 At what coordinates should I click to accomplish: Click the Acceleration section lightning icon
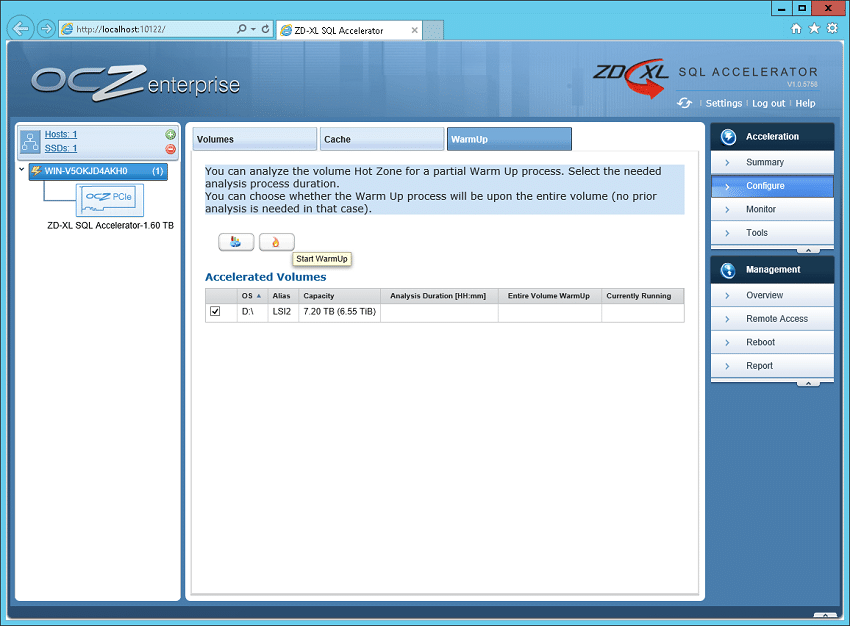point(728,137)
